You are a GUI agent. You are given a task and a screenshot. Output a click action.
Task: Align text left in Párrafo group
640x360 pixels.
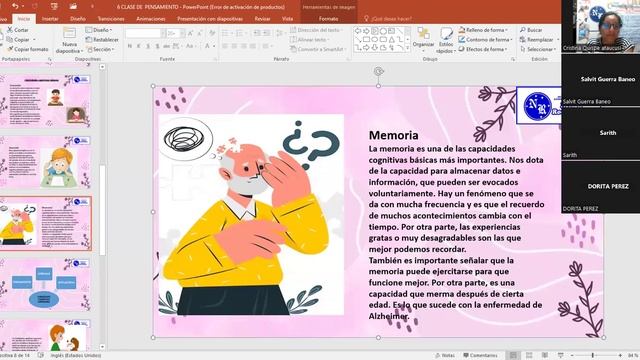pos(225,46)
